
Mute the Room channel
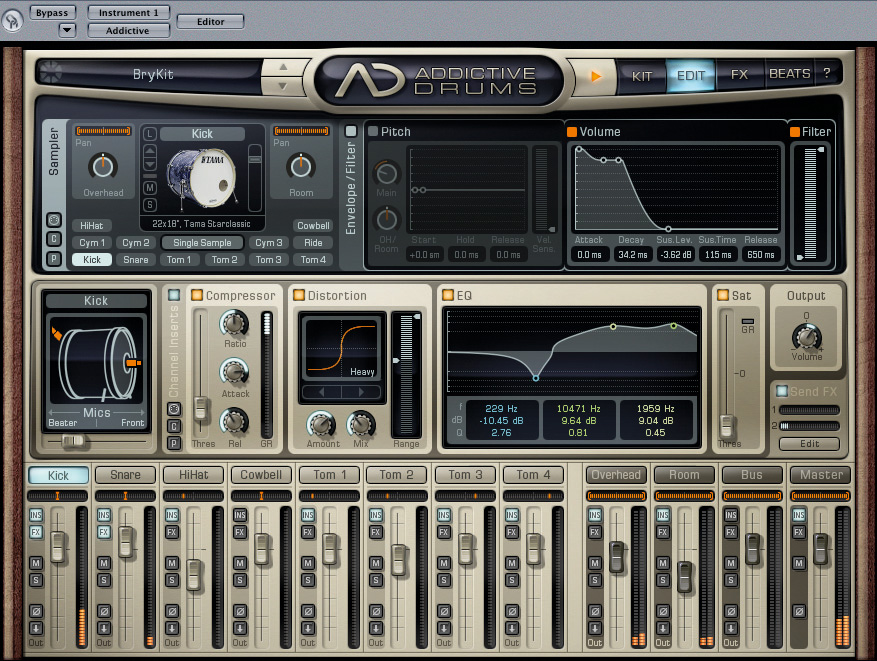coord(663,563)
